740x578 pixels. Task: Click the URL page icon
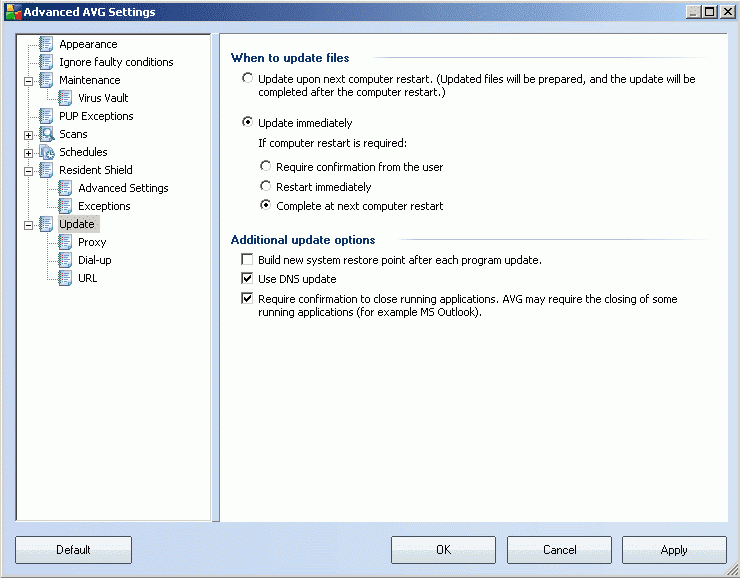(x=65, y=278)
